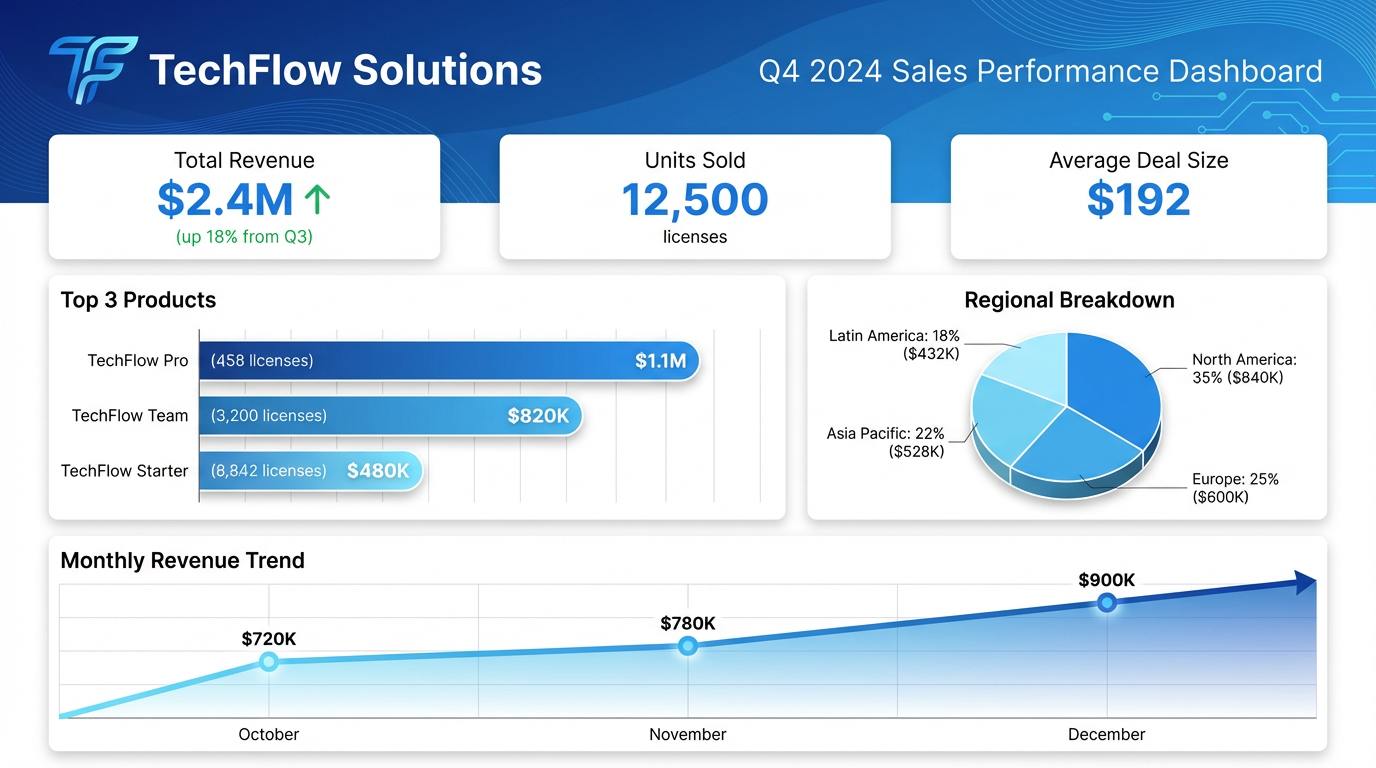Click the TechFlow Solutions logo

95,68
